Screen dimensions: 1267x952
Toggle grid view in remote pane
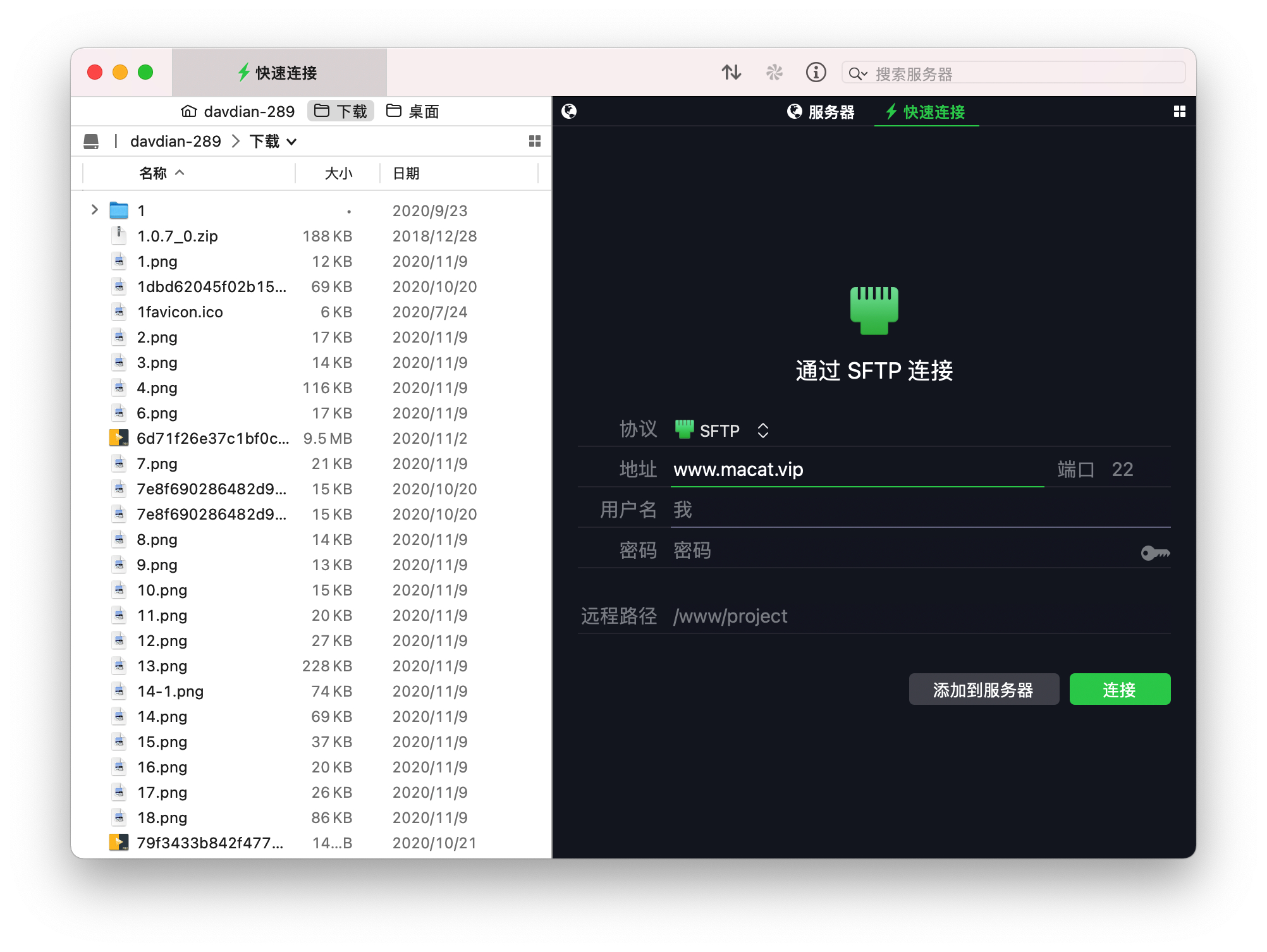pyautogui.click(x=1179, y=112)
